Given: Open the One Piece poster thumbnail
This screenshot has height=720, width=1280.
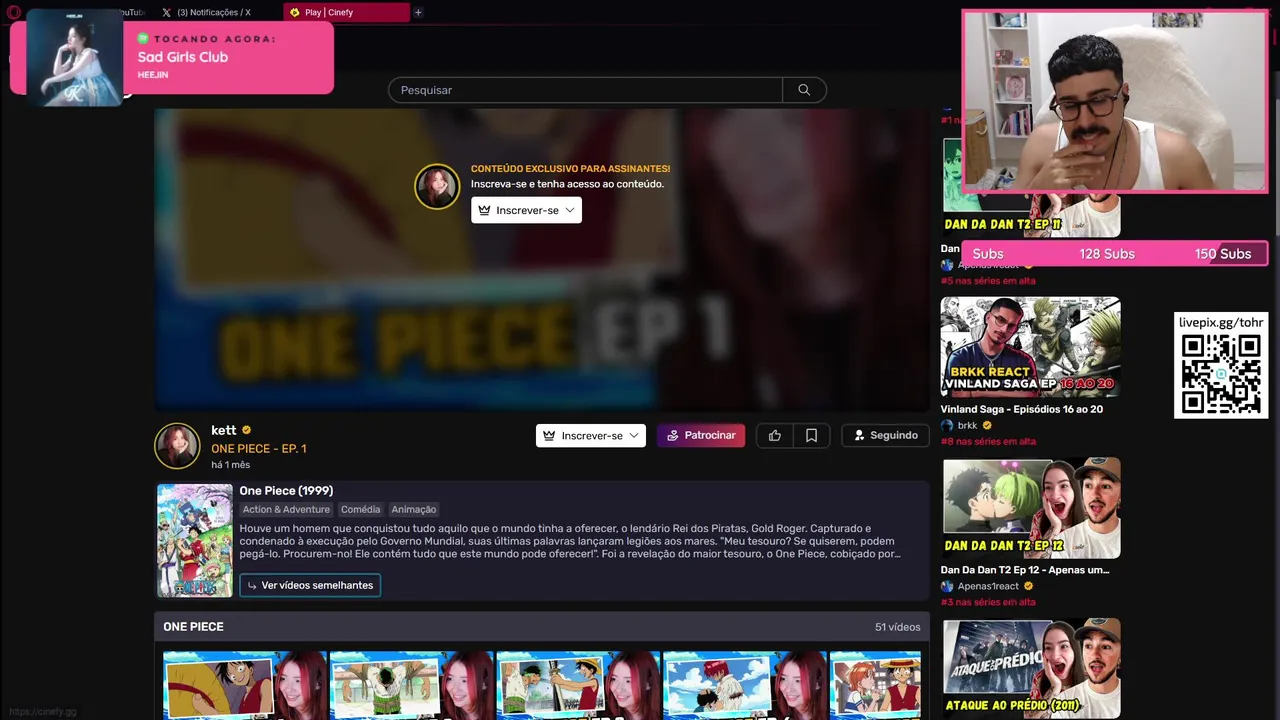Looking at the screenshot, I should click(195, 540).
